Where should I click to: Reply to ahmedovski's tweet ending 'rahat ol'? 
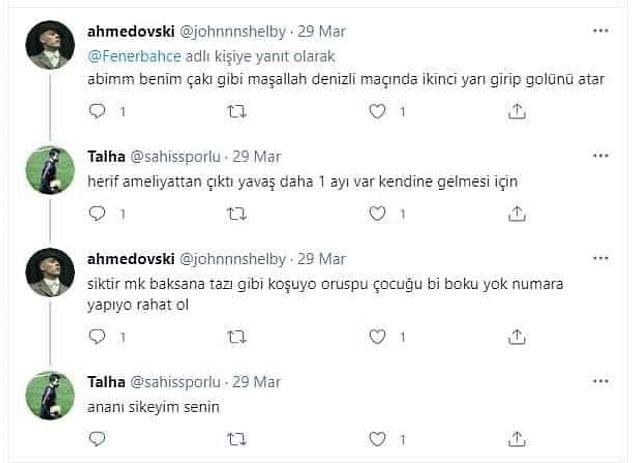(97, 337)
